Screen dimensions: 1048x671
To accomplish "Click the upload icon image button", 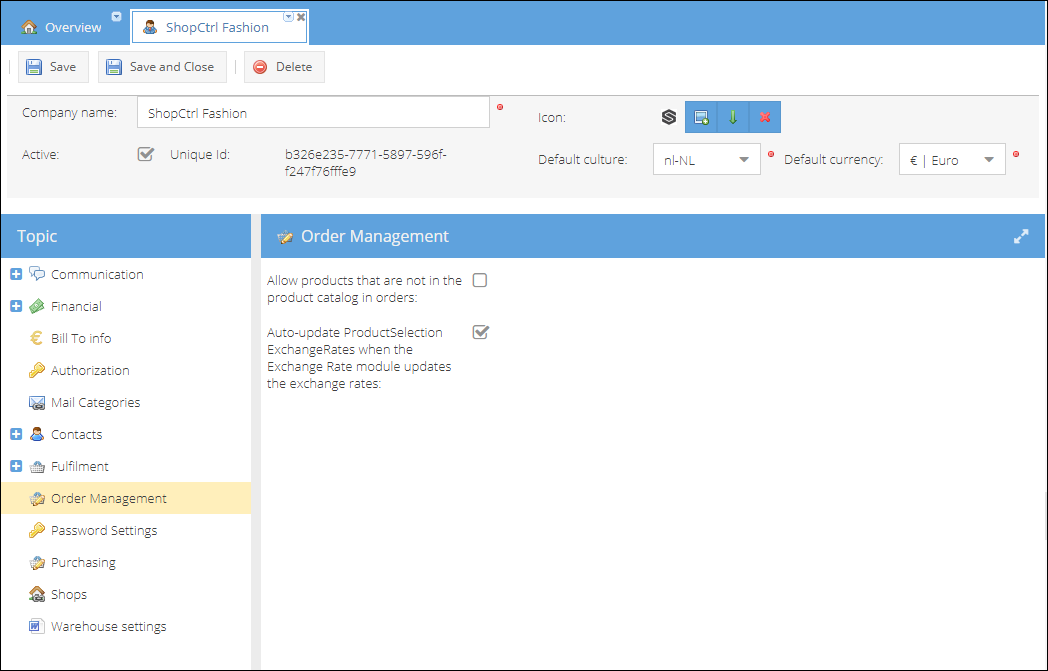I will click(701, 118).
